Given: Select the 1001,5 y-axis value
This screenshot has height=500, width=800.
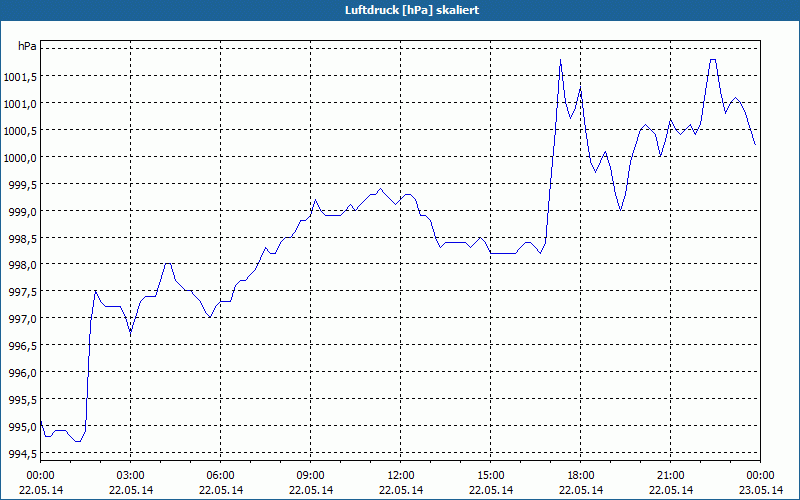Looking at the screenshot, I should [20, 77].
